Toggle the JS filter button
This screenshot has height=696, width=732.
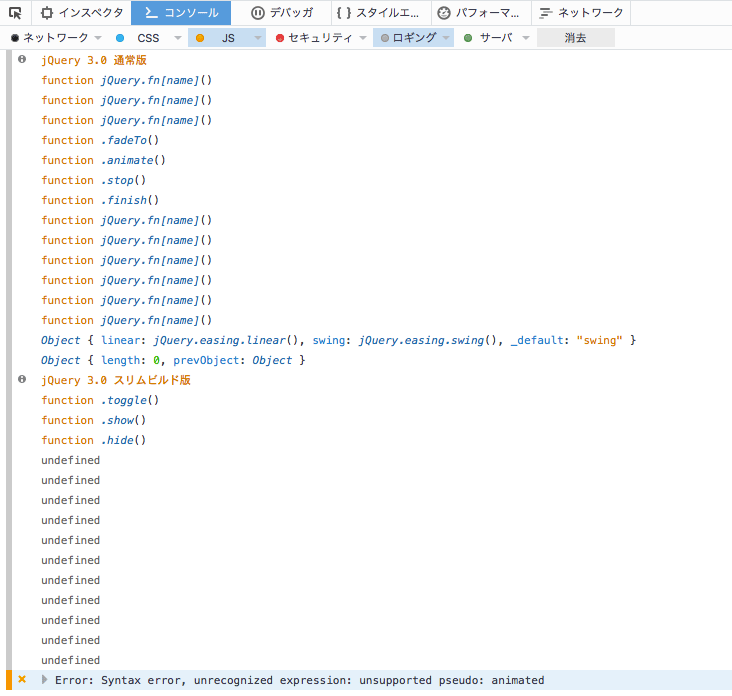click(220, 38)
